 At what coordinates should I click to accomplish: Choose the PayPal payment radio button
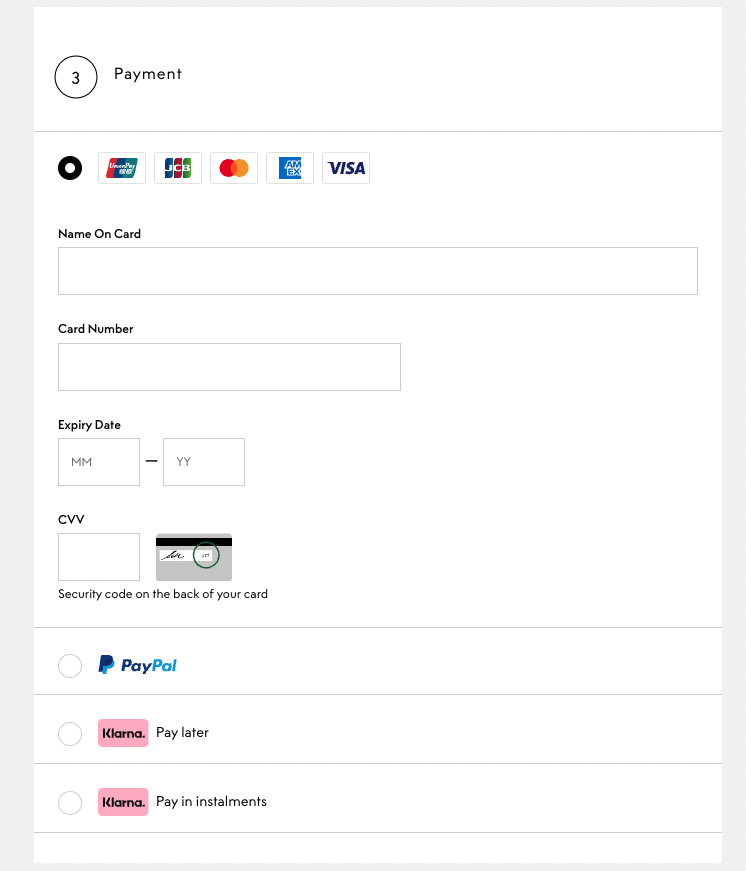(x=70, y=666)
